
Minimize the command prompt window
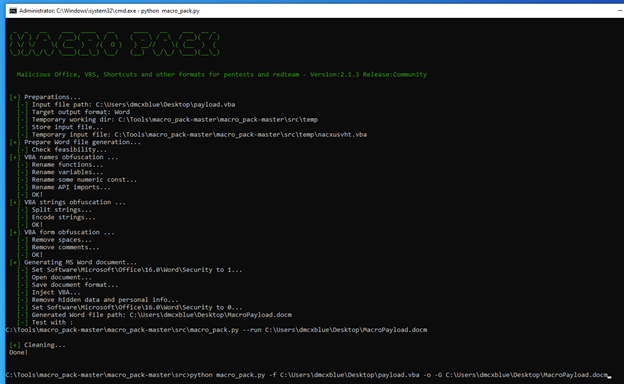coord(620,11)
